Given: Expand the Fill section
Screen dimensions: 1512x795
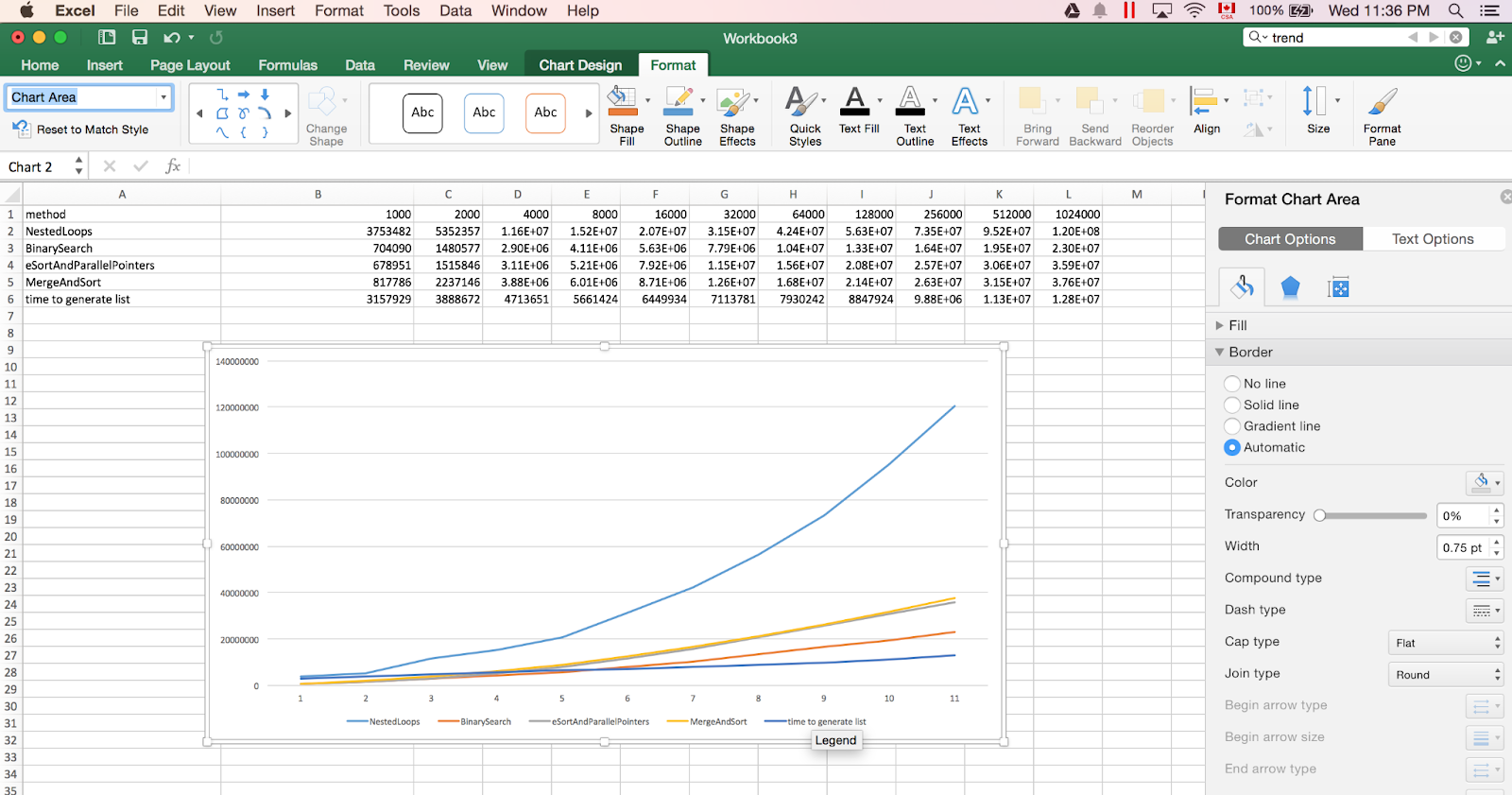Looking at the screenshot, I should pos(1220,325).
